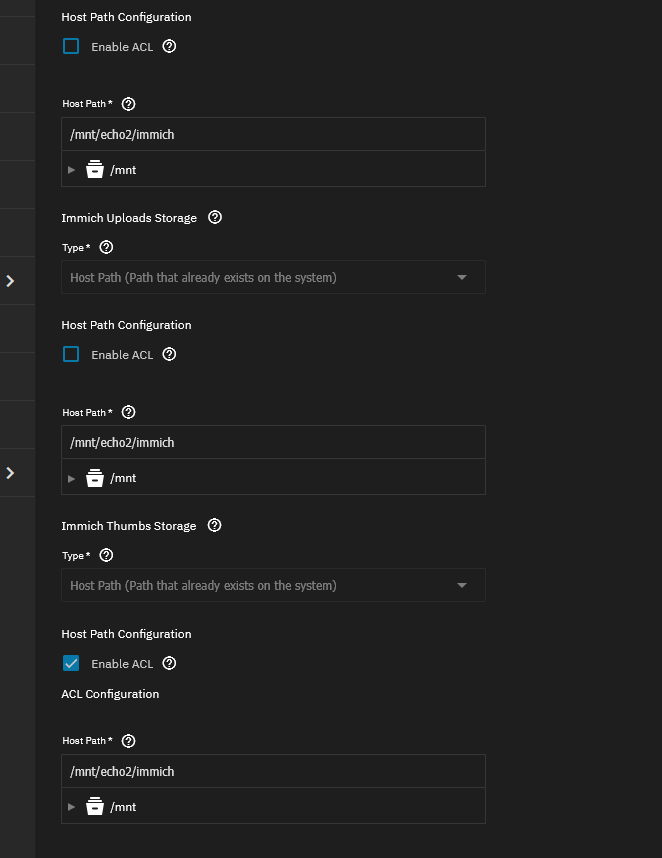Show help for the checked Enable ACL option

click(169, 663)
